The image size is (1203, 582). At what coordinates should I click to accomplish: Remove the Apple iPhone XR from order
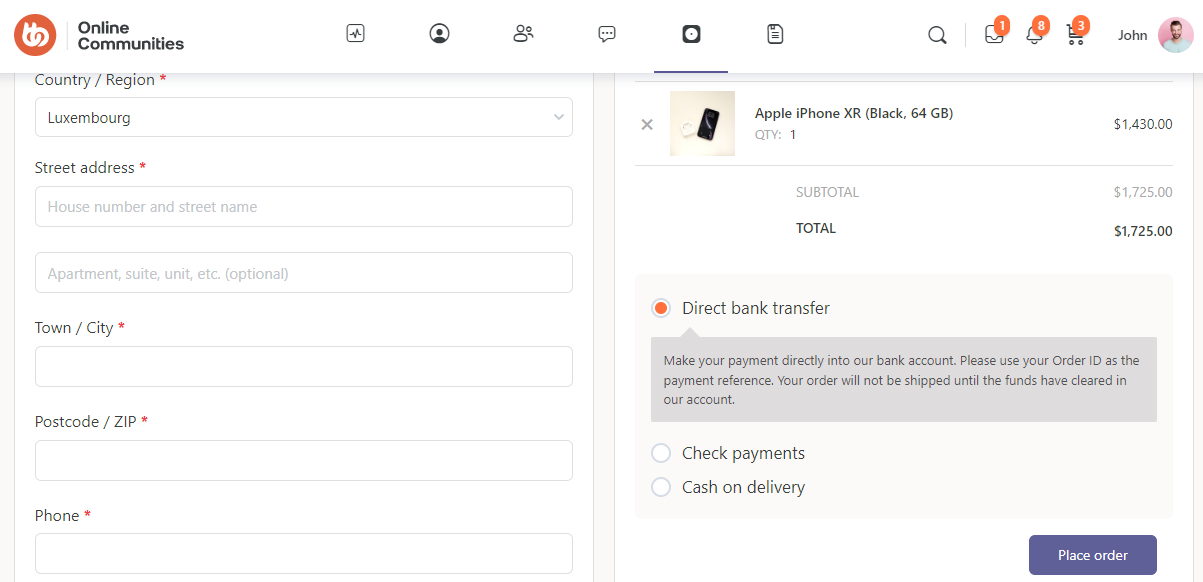point(646,124)
